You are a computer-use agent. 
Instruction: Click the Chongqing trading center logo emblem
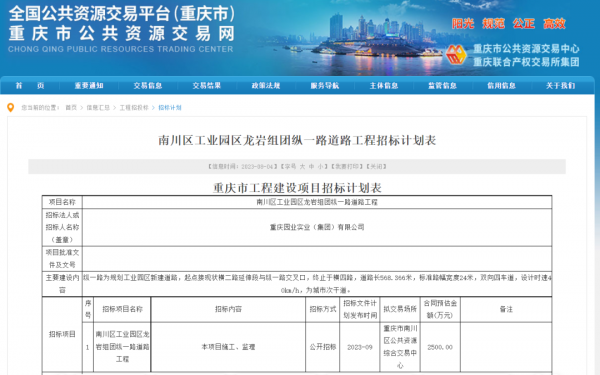click(x=456, y=55)
